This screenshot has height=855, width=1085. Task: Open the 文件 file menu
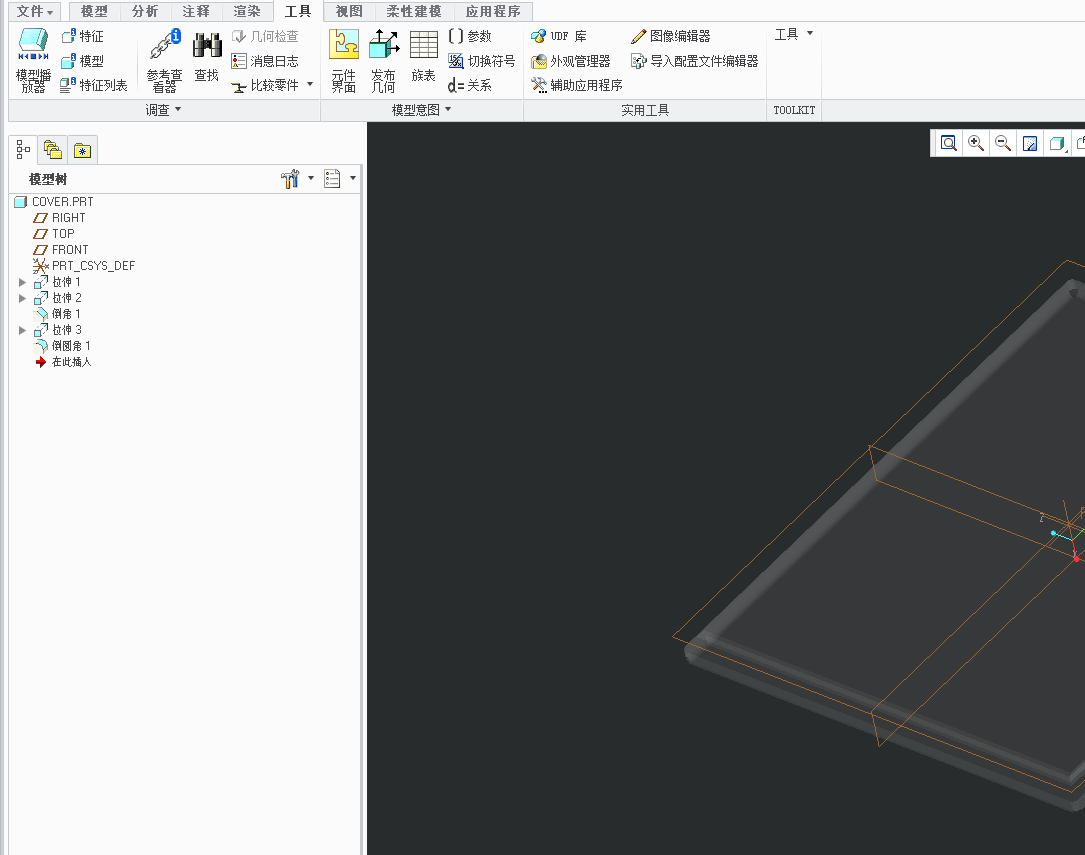35,11
